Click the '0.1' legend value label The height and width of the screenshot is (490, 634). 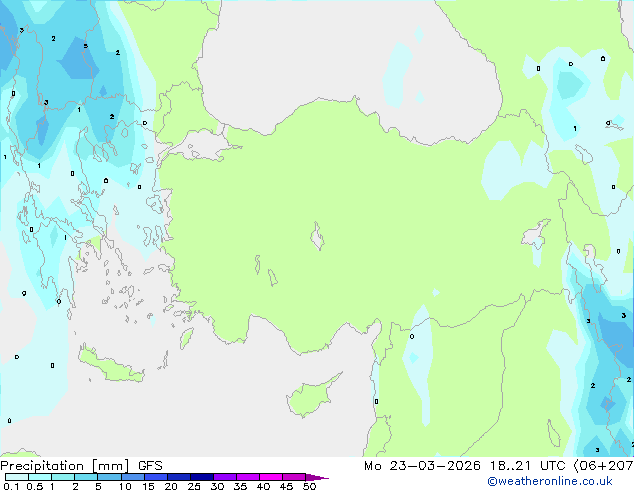pos(11,486)
